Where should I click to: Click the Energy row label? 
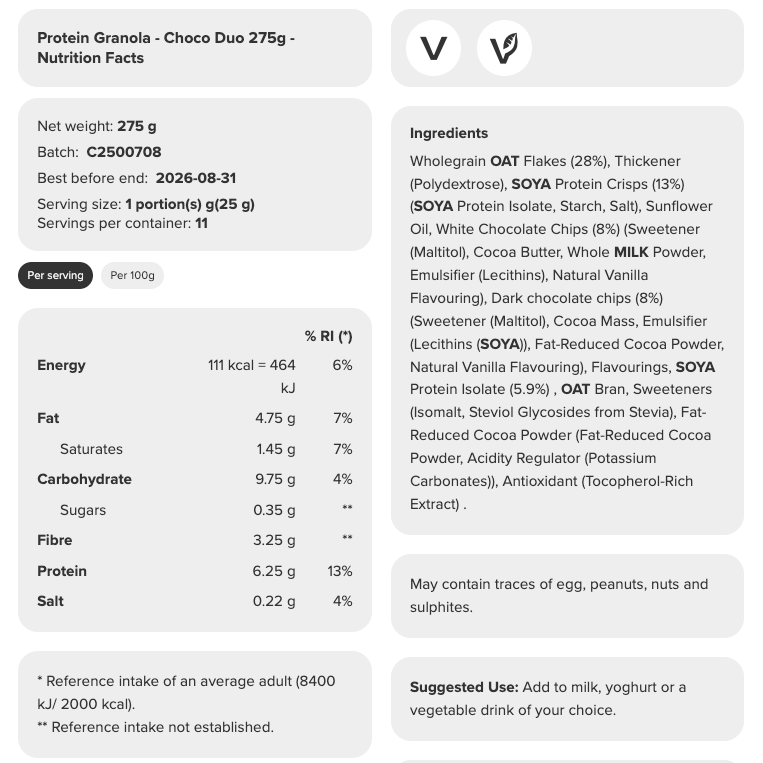pyautogui.click(x=61, y=365)
